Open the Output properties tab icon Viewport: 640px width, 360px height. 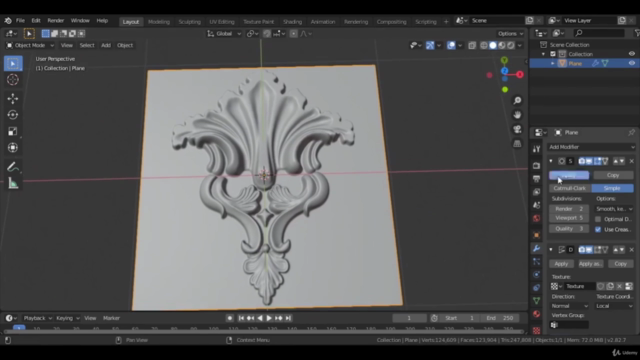(x=536, y=179)
